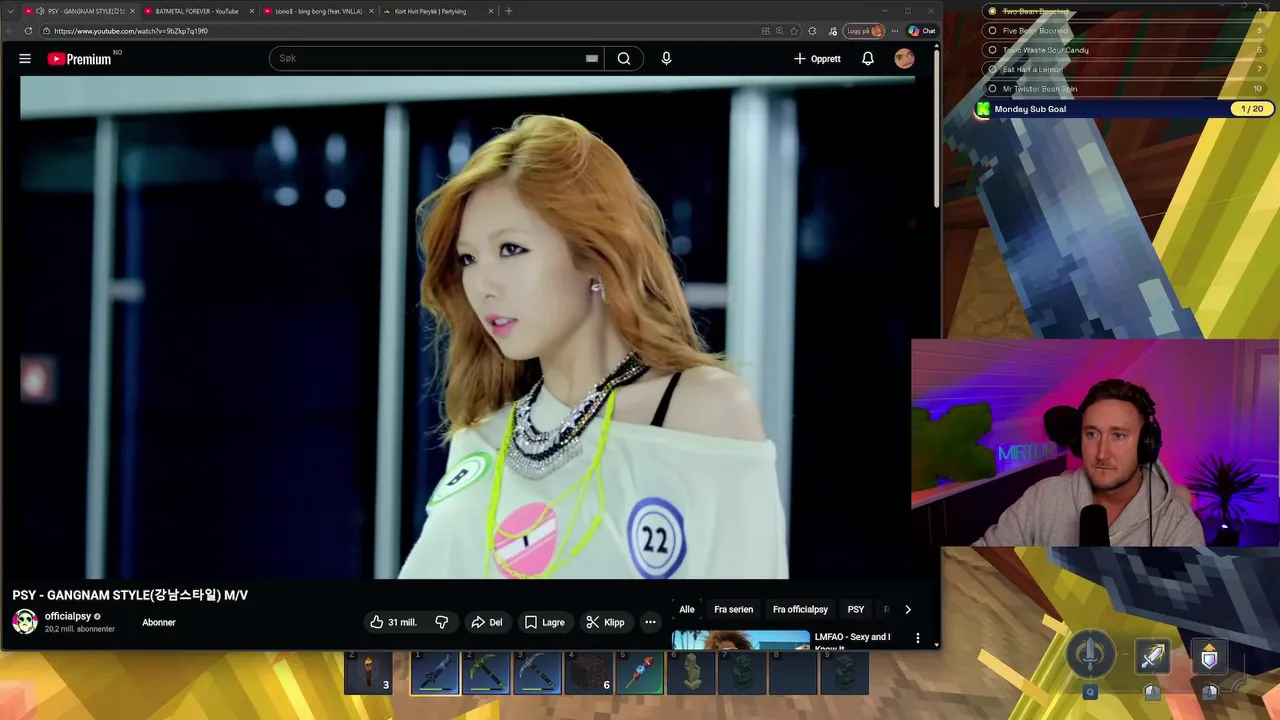
Task: Select the Alle filter chip
Action: click(687, 609)
